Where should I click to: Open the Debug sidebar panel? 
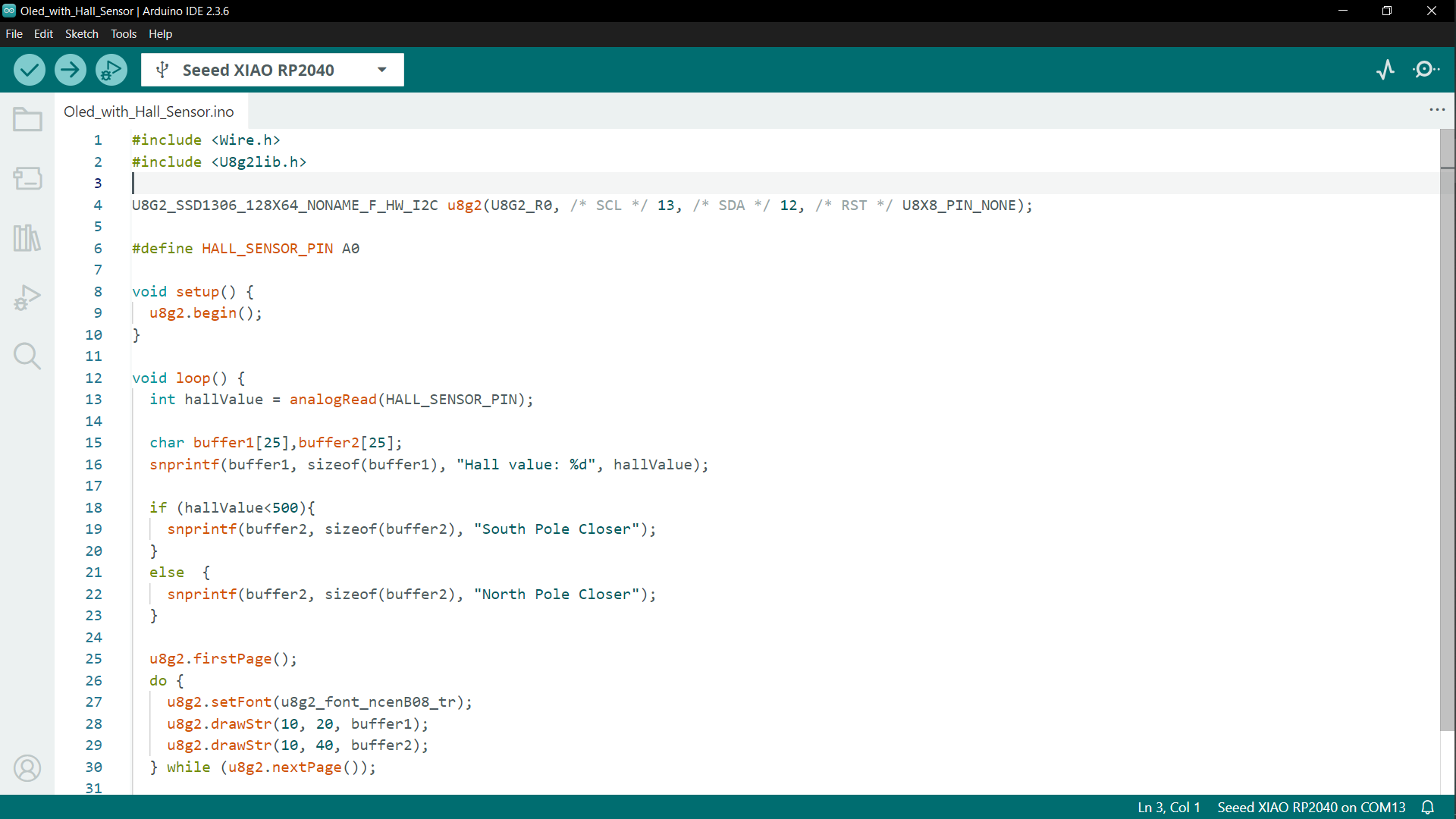(x=27, y=297)
